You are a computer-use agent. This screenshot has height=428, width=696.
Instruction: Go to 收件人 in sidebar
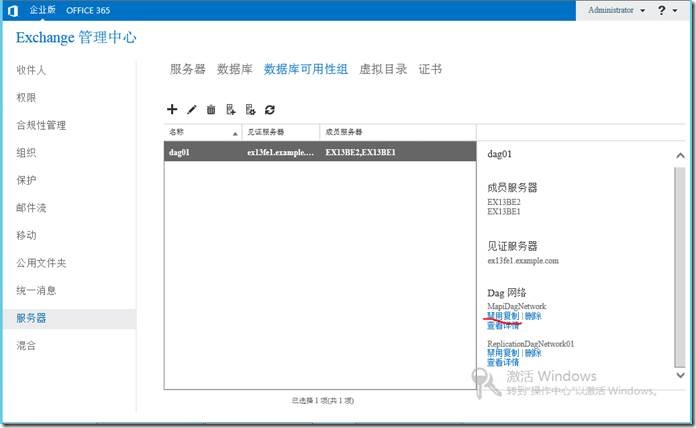[x=31, y=70]
